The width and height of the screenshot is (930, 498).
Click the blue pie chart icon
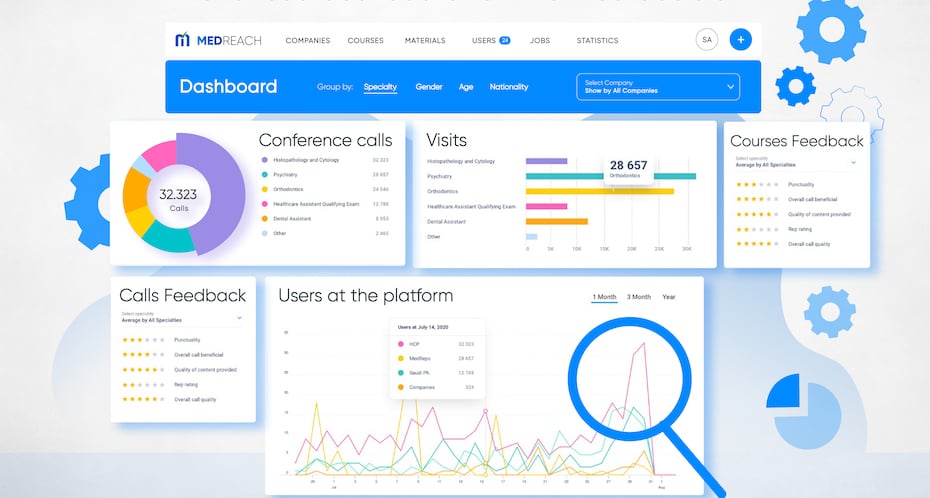806,409
